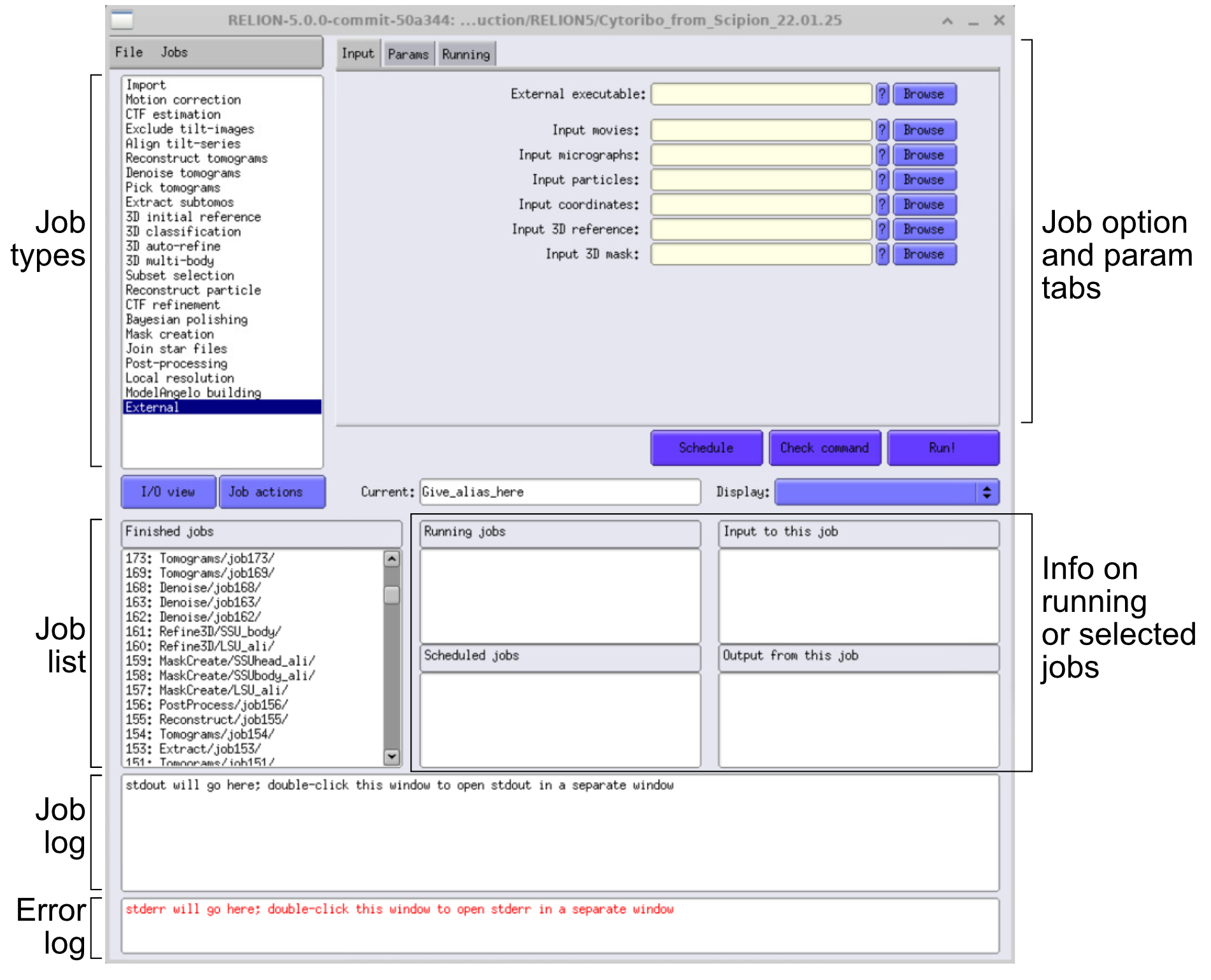Browse for External executable

coord(924,94)
